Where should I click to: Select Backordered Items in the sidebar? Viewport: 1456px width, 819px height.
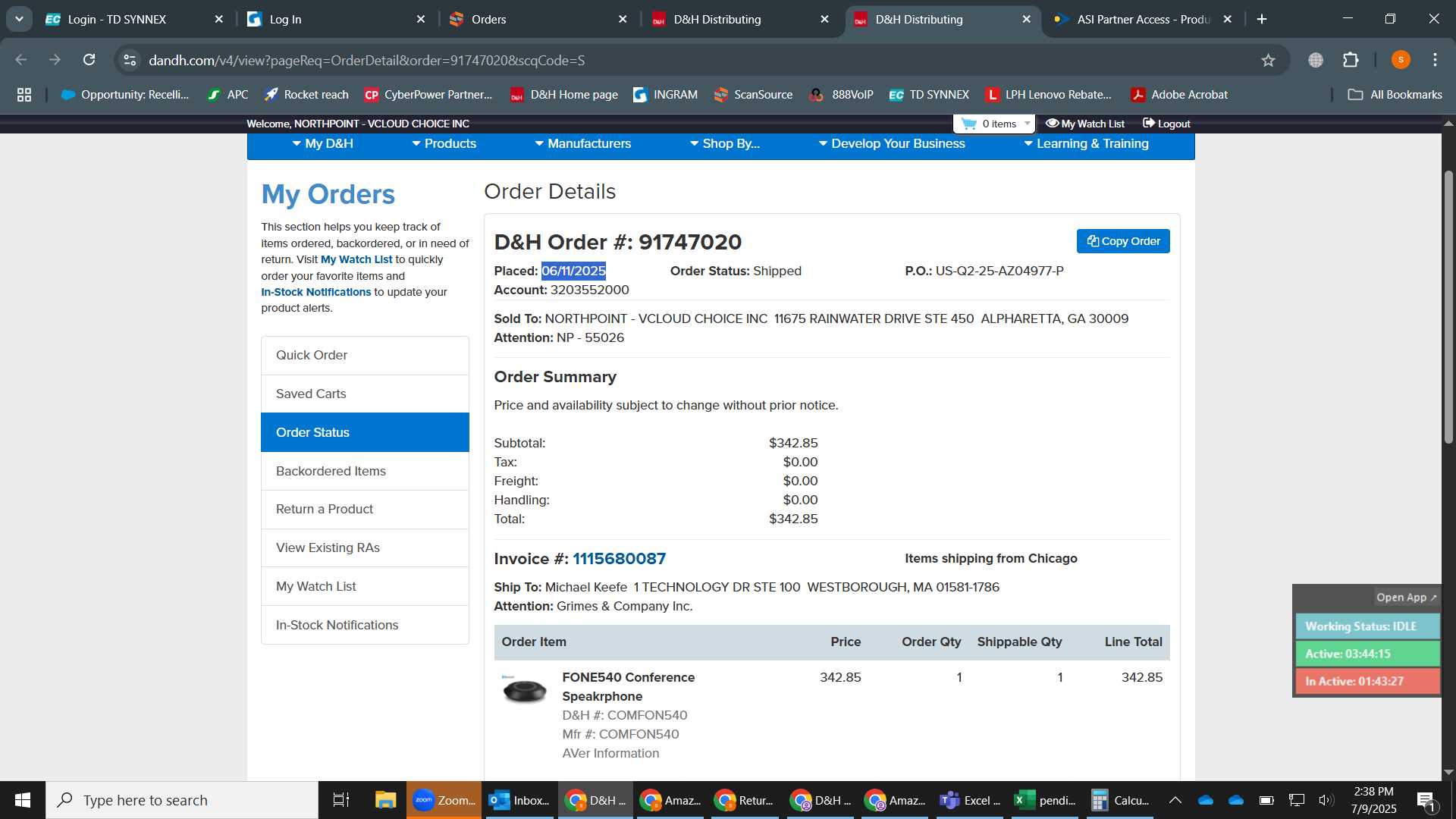tap(365, 471)
